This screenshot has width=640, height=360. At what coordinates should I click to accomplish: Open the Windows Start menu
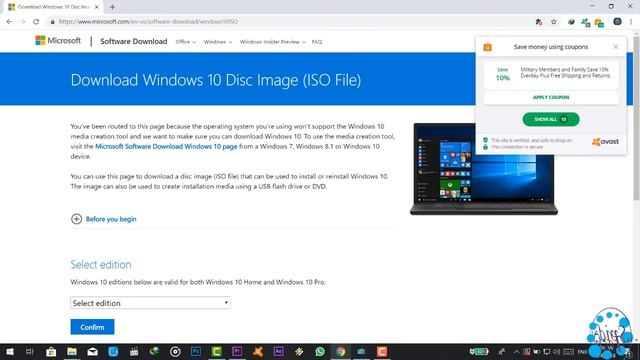pos(10,351)
